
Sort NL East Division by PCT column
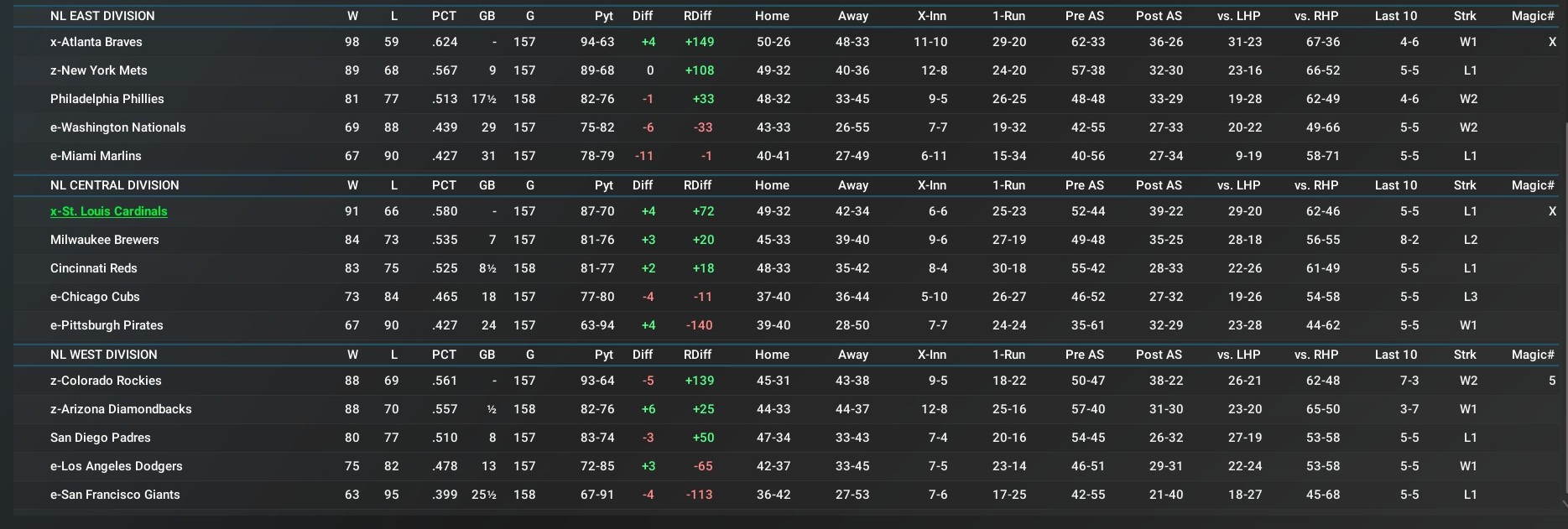tap(444, 16)
